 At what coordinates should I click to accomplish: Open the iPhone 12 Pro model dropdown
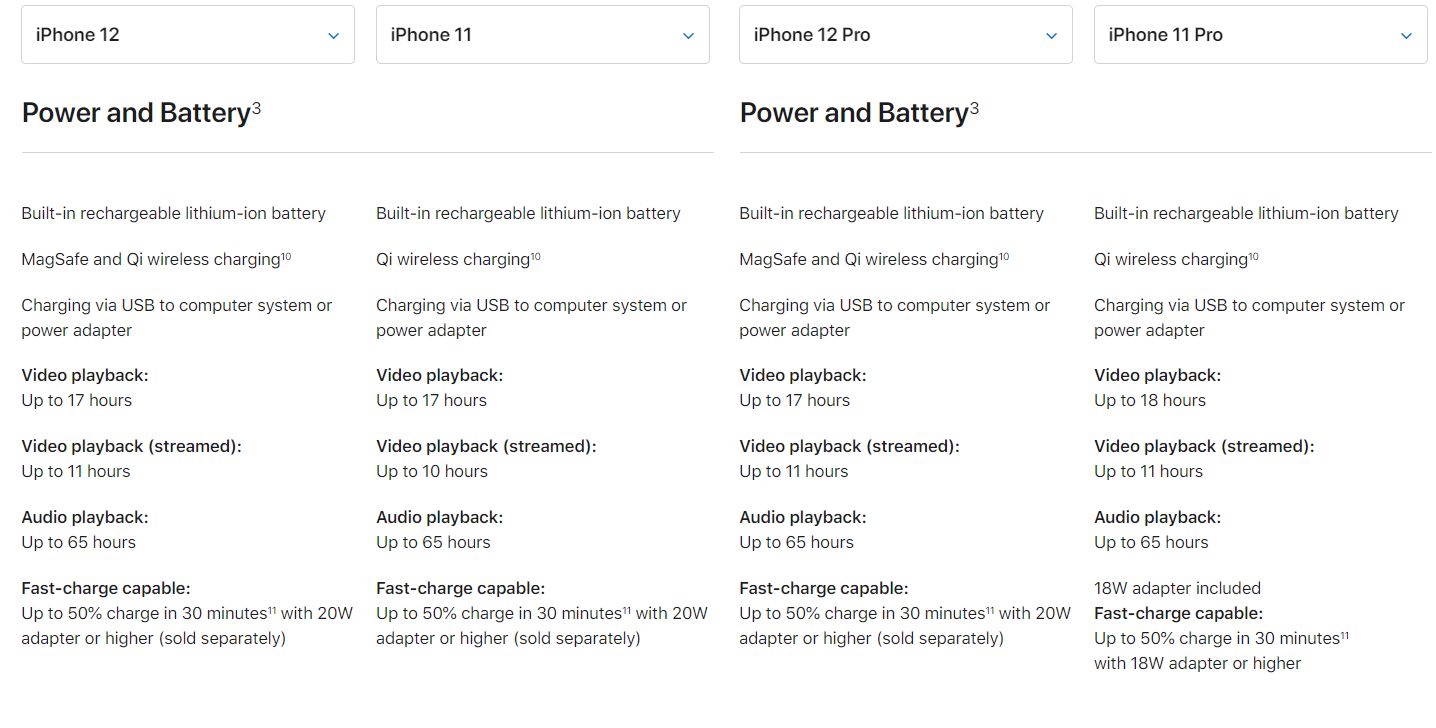coord(905,35)
